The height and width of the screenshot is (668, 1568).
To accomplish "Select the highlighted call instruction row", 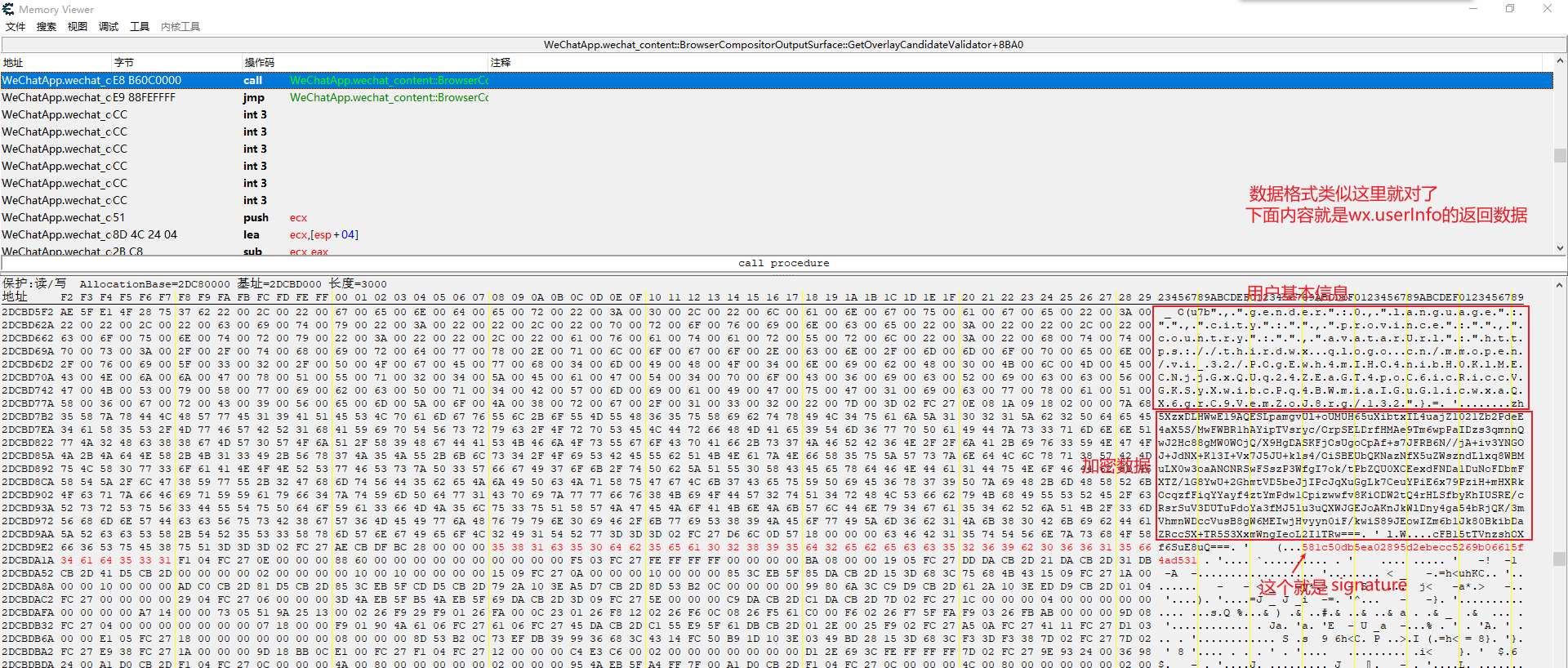I will point(777,80).
